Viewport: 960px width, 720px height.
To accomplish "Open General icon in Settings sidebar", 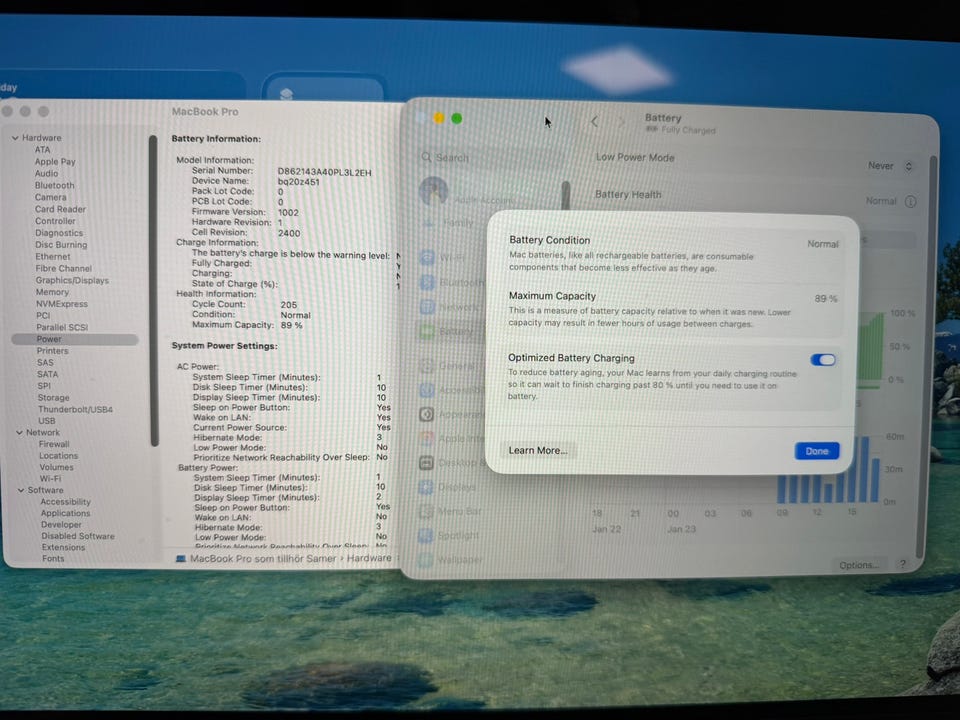I will coord(427,366).
